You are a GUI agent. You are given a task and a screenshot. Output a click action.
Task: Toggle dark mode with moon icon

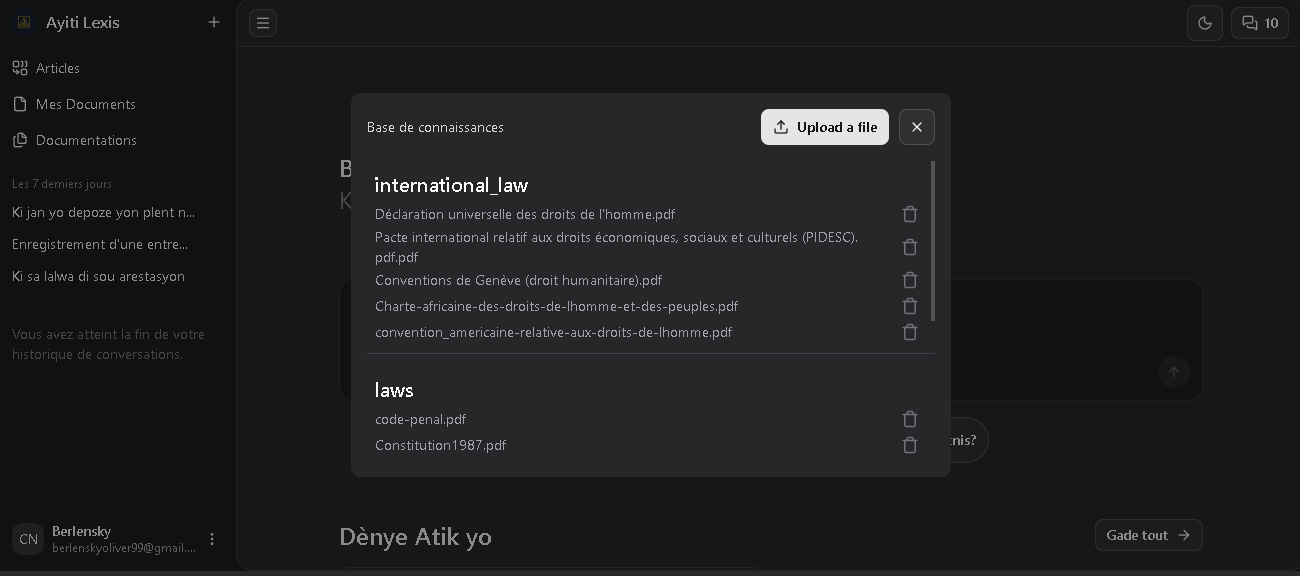point(1205,23)
